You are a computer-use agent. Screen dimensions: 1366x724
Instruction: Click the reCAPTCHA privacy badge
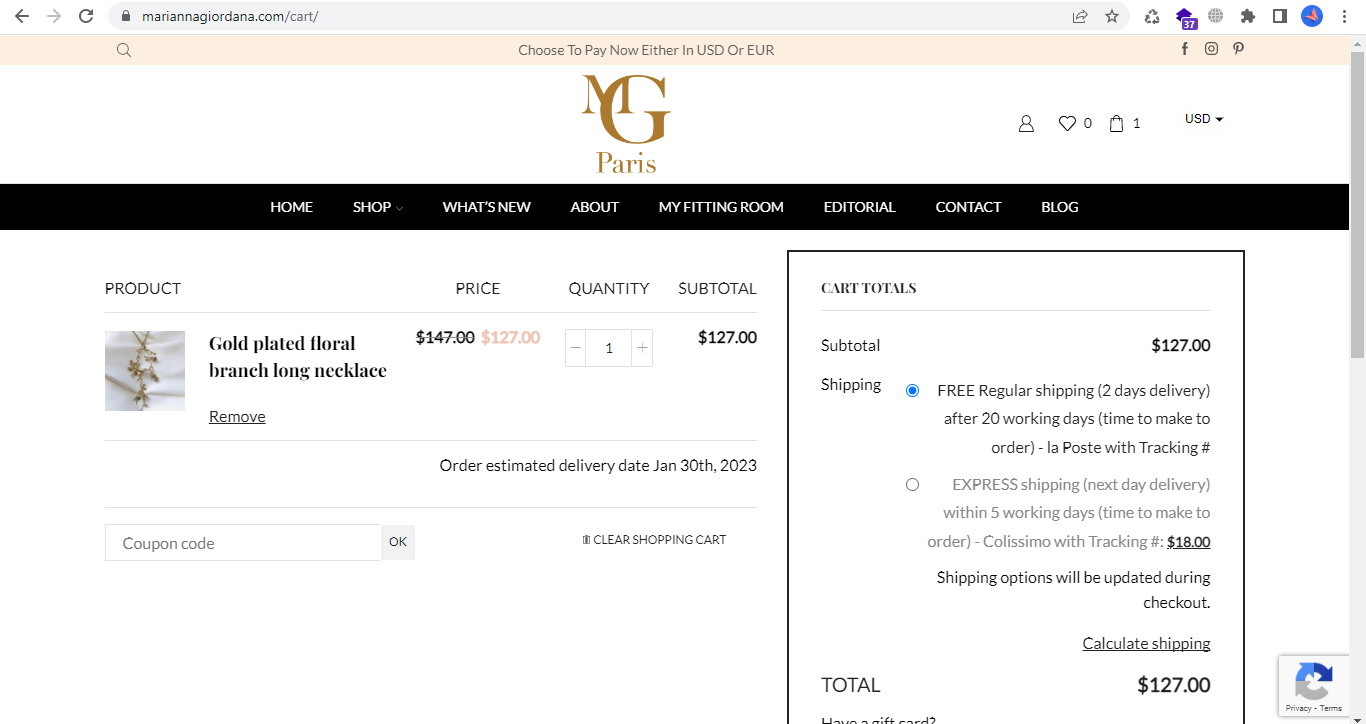(x=1313, y=686)
